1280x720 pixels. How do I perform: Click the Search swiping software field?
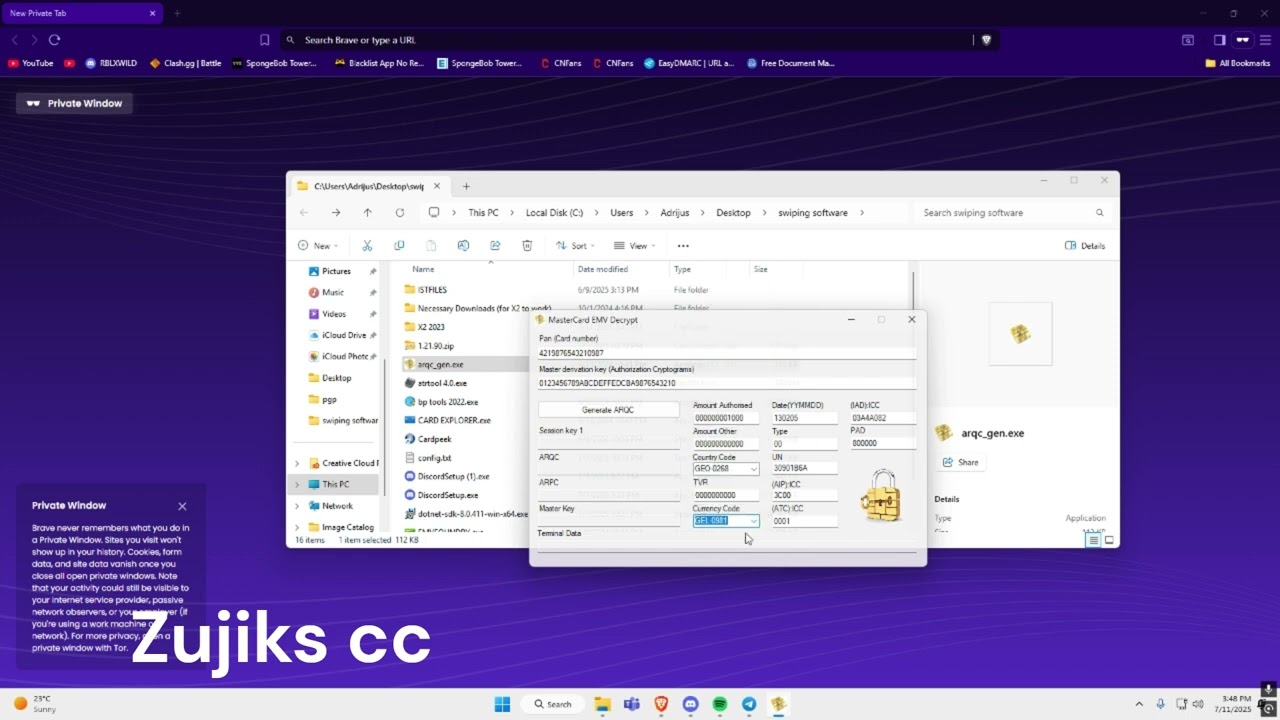[1012, 213]
